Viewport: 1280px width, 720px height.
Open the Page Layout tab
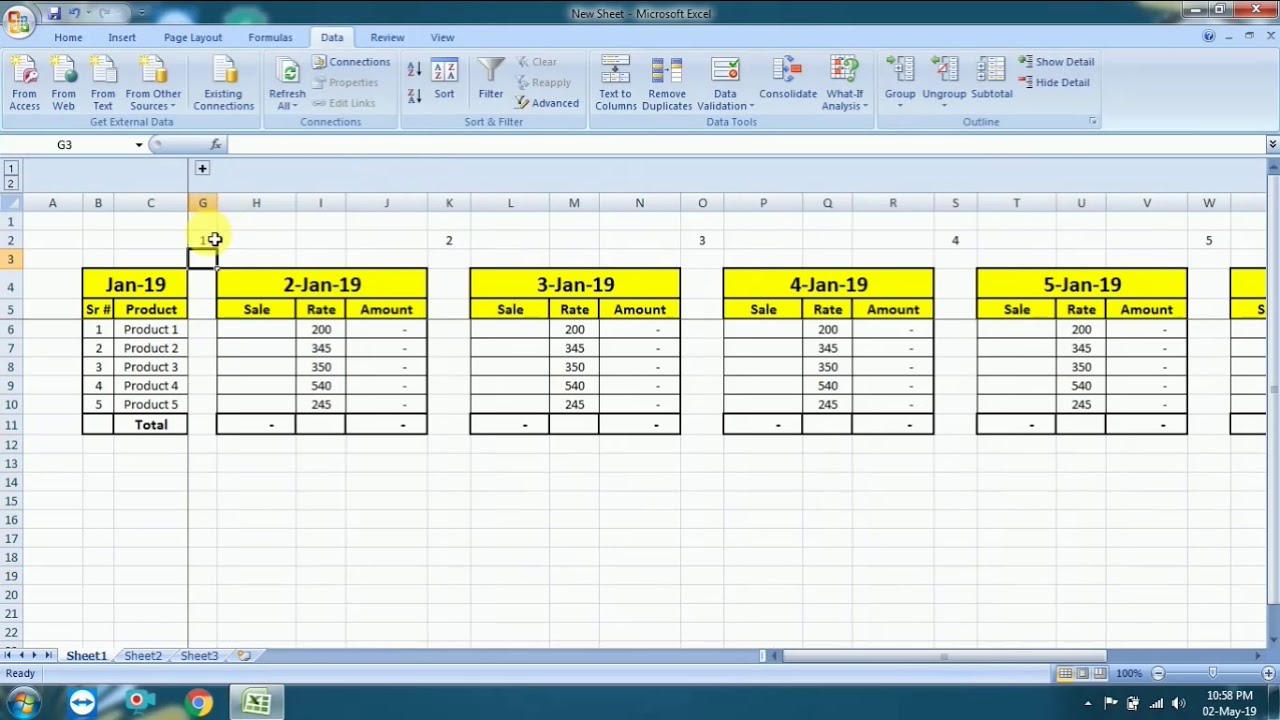tap(193, 37)
